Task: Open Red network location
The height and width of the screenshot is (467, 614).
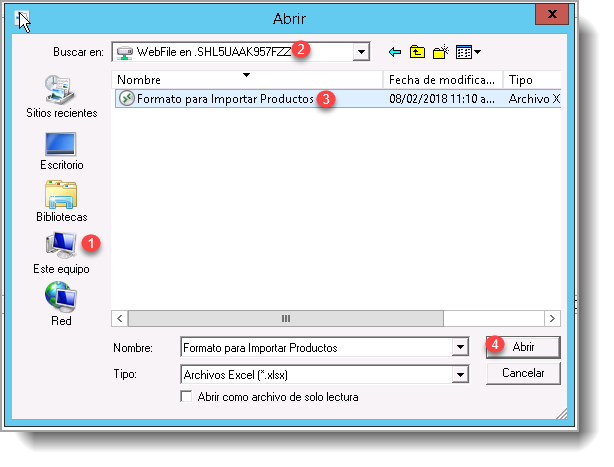Action: click(x=61, y=304)
